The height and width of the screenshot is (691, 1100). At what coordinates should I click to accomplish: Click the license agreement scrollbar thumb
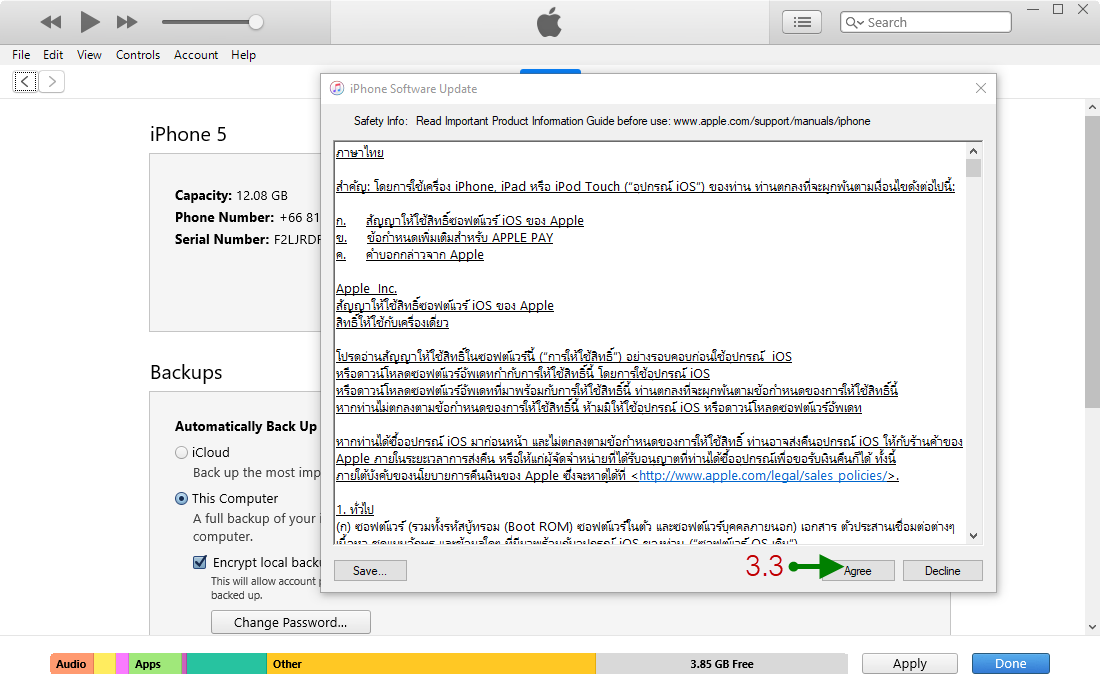pyautogui.click(x=973, y=168)
